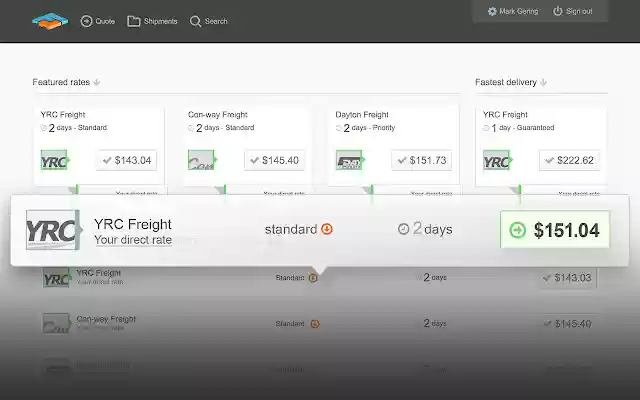The image size is (640, 400).
Task: Select the $222.62 YRC guaranteed rate
Action: pos(569,160)
